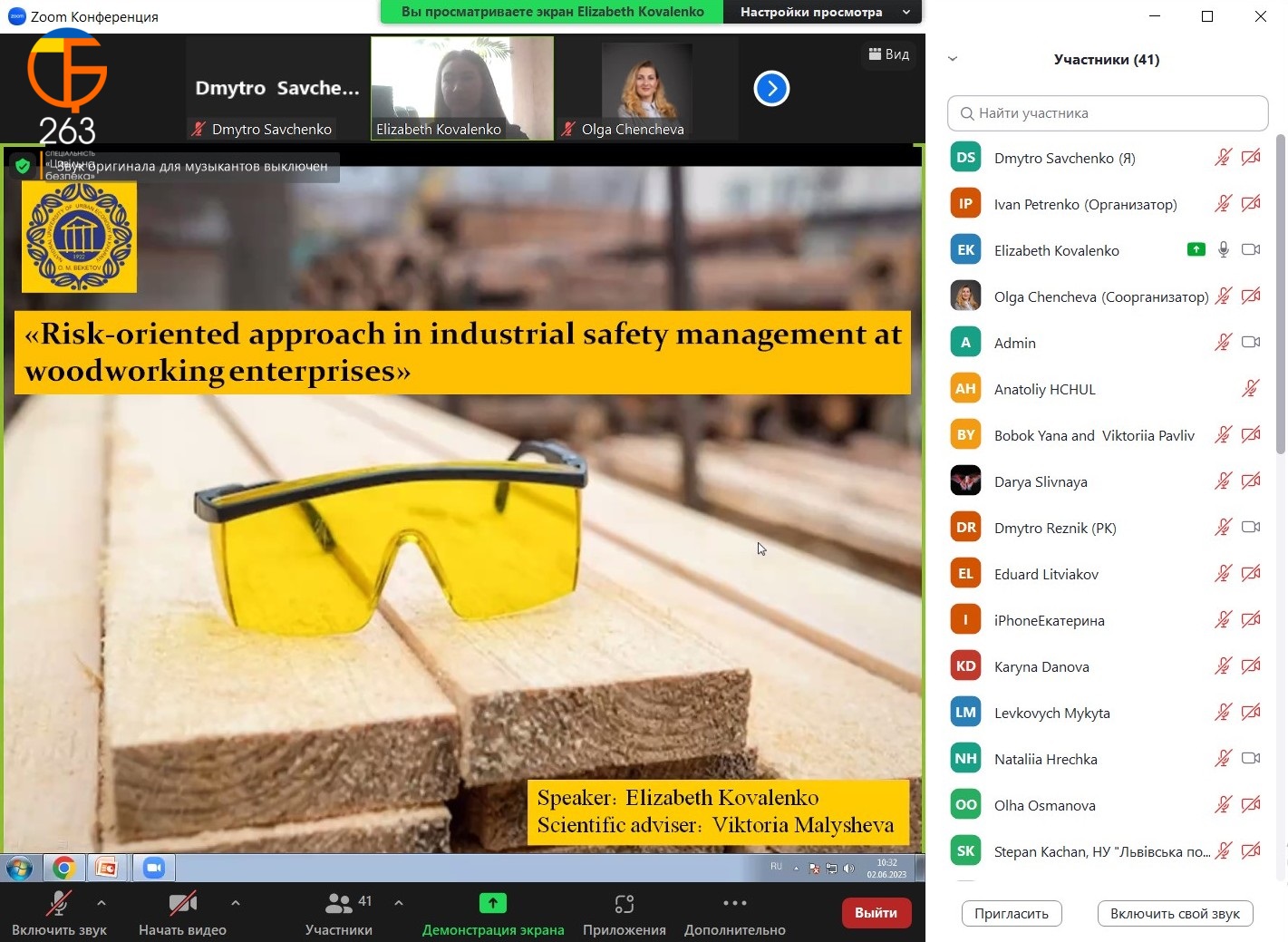1288x942 pixels.
Task: Toggle camera with Начать видео
Action: coord(182,913)
